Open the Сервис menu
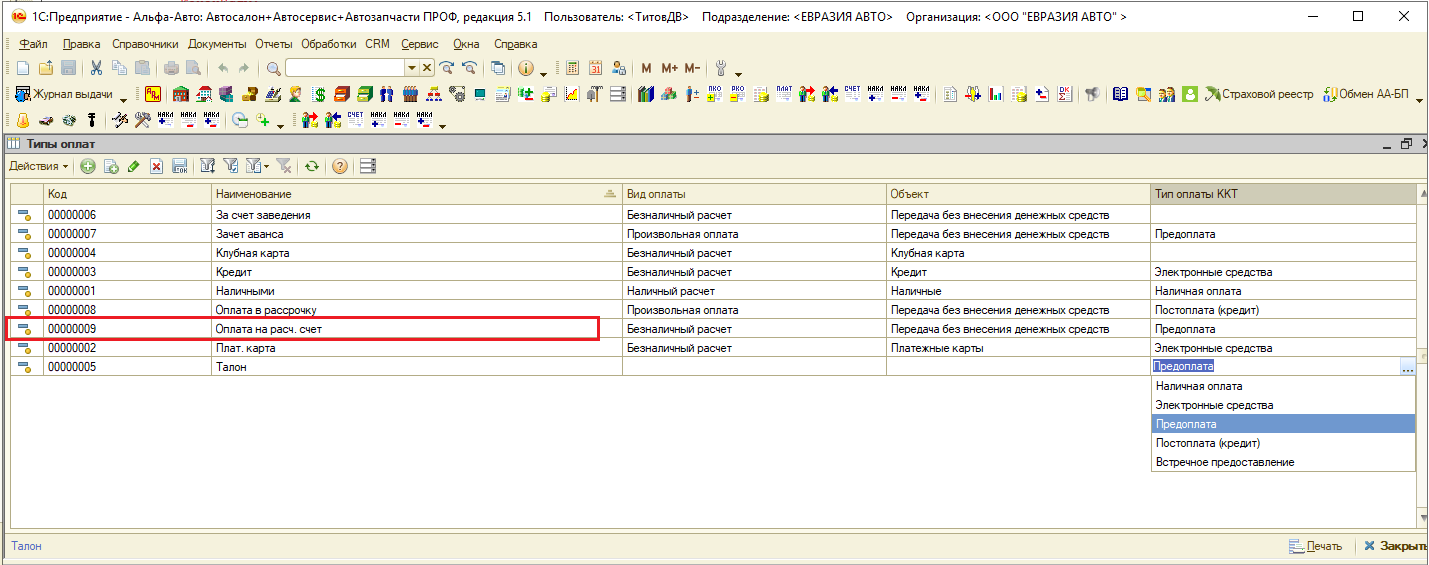 pos(420,44)
